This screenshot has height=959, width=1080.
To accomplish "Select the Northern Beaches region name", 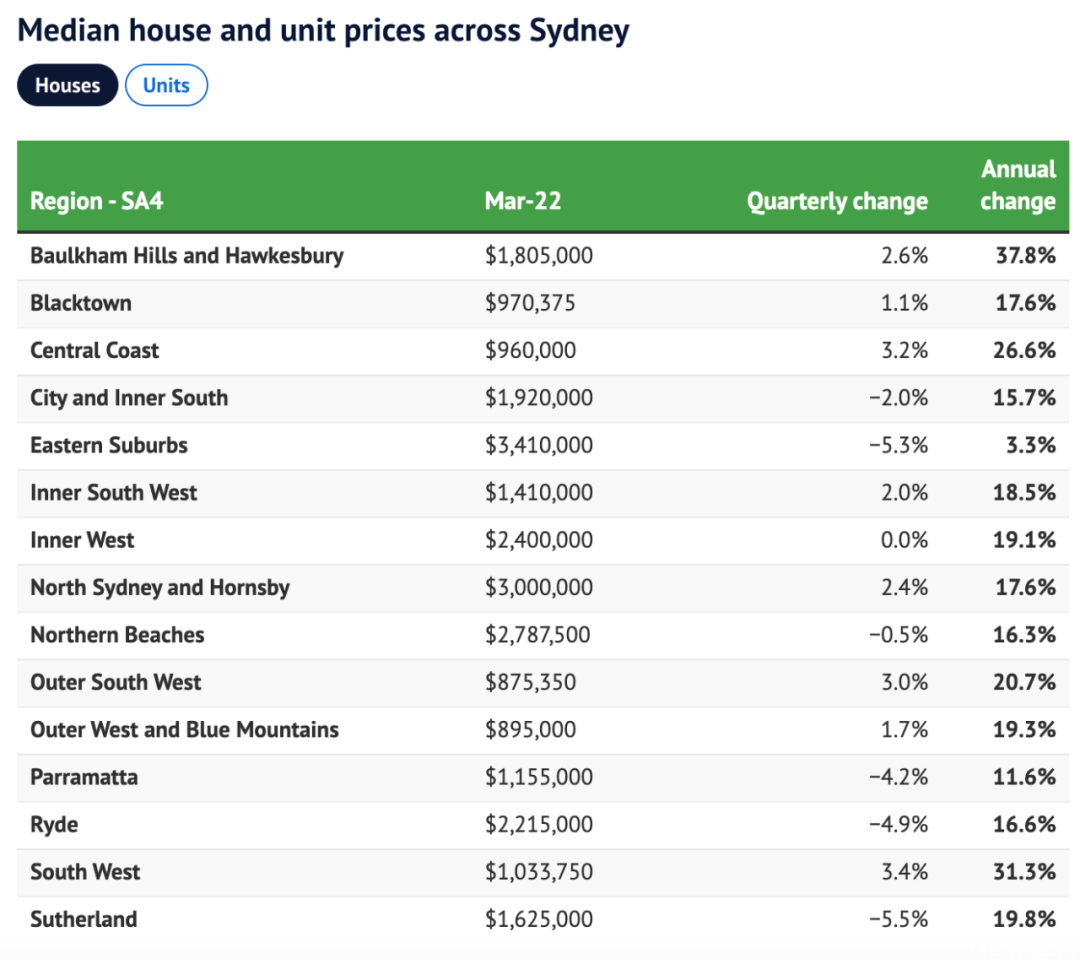I will (x=117, y=635).
